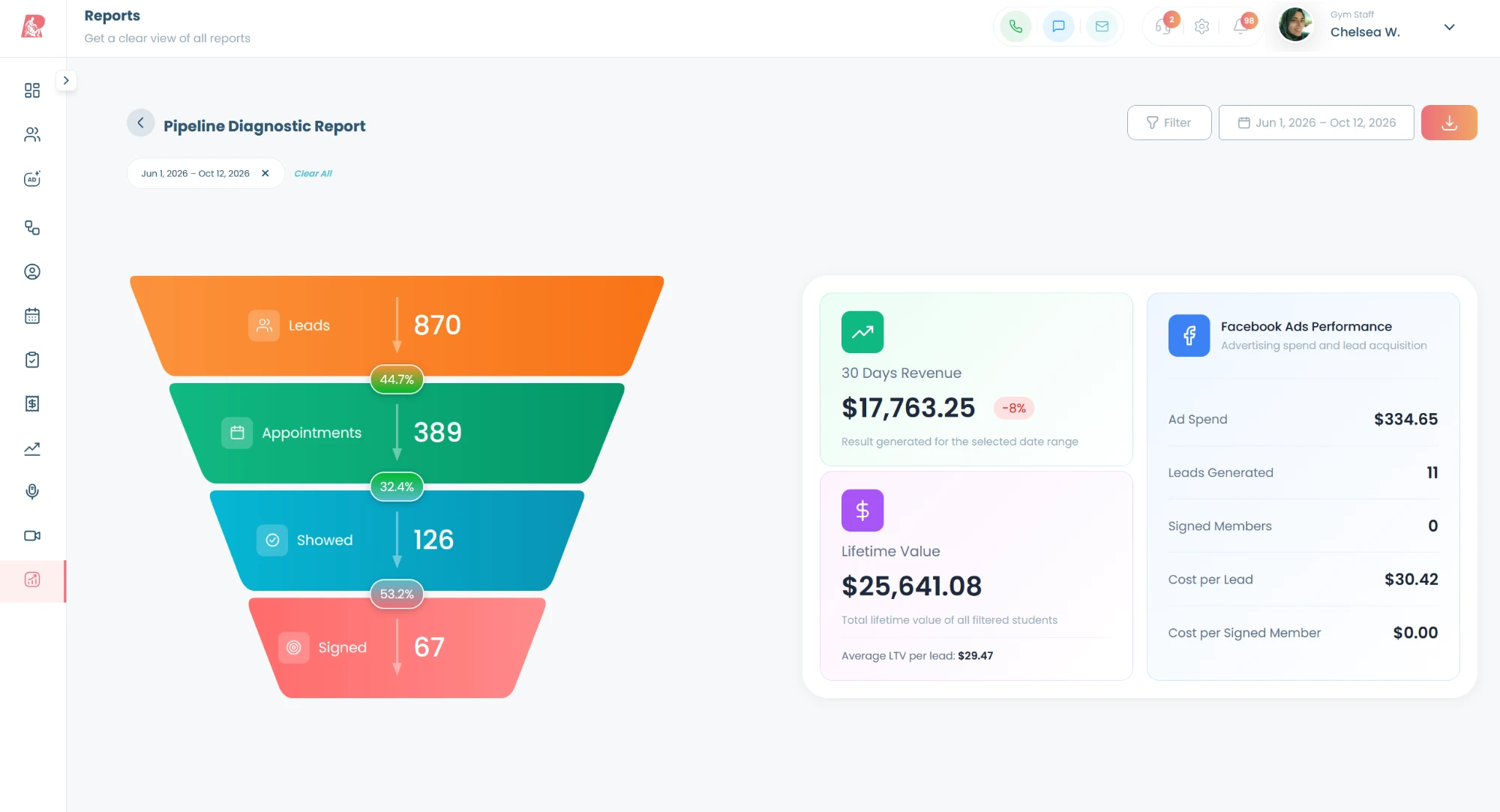Open the settings gear icon
This screenshot has height=812, width=1500.
1201,27
